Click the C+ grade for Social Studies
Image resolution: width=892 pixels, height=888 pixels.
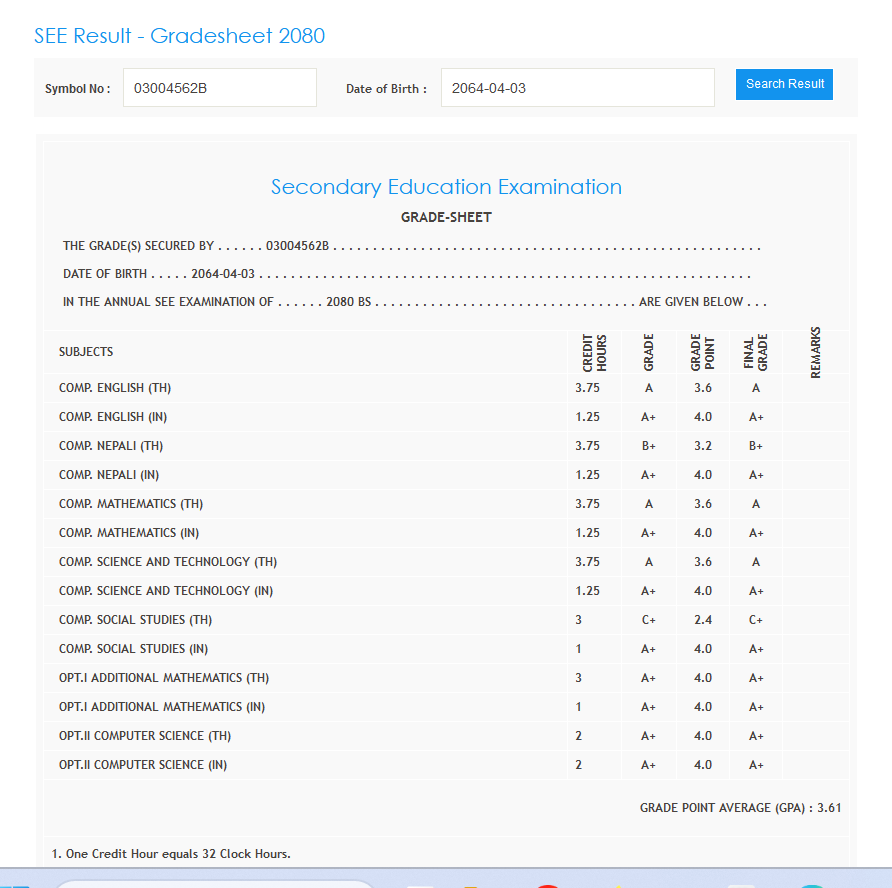coord(648,620)
